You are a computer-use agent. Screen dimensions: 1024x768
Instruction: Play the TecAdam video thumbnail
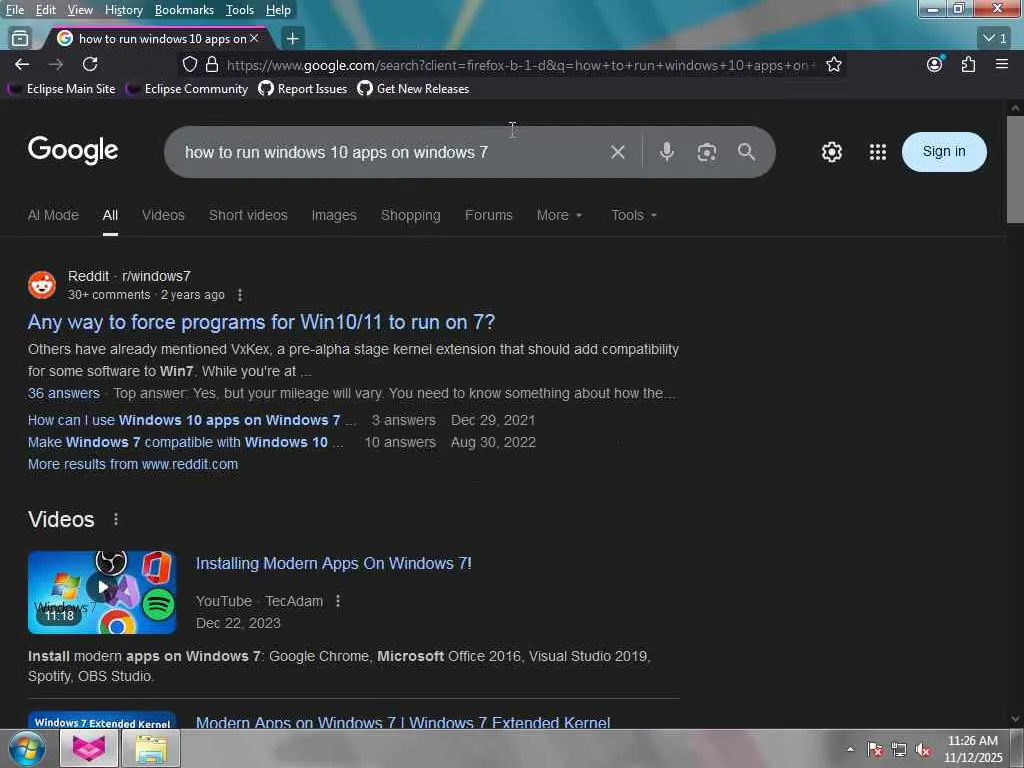102,592
